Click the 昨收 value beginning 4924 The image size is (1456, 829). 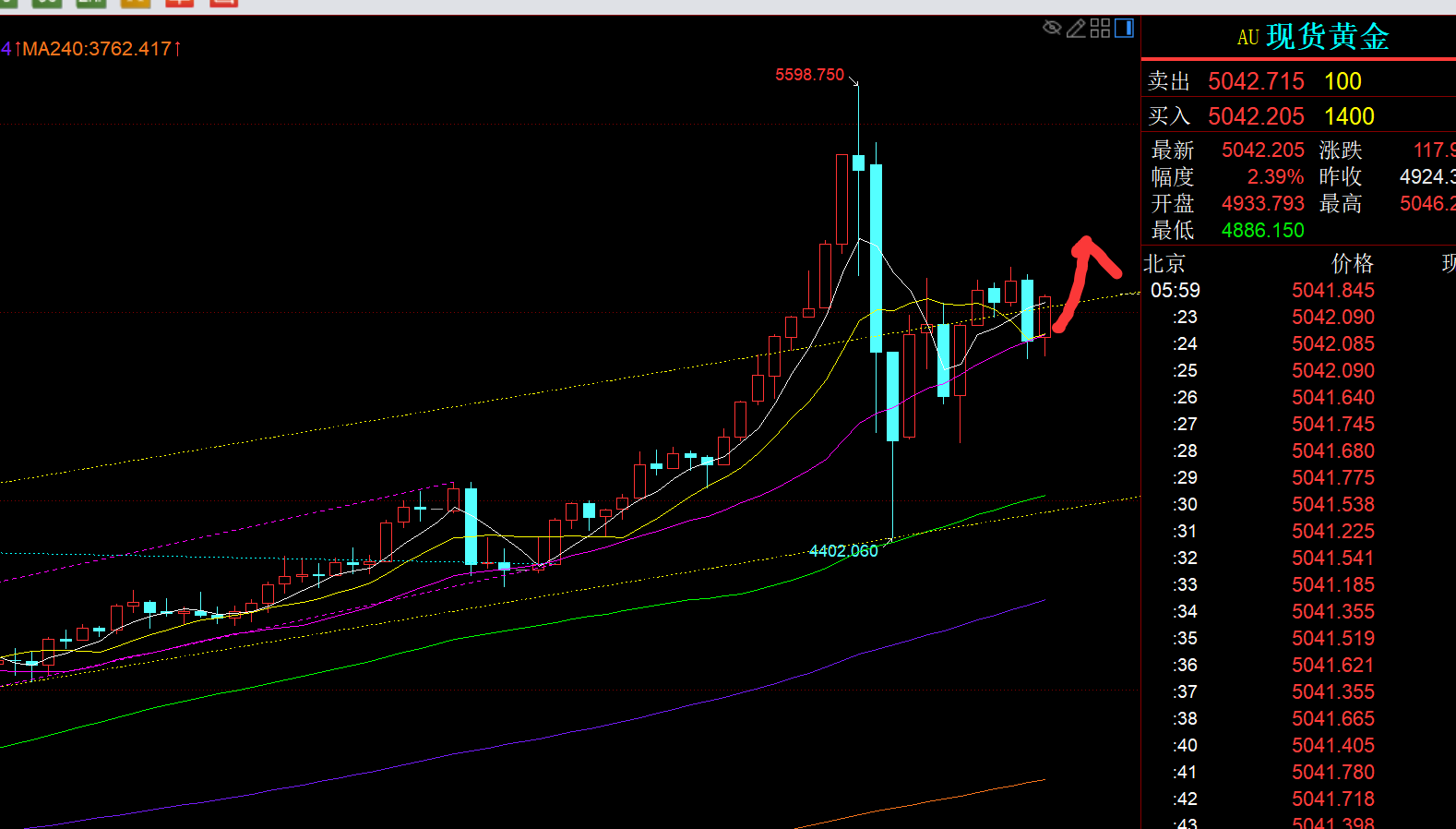pyautogui.click(x=1427, y=176)
